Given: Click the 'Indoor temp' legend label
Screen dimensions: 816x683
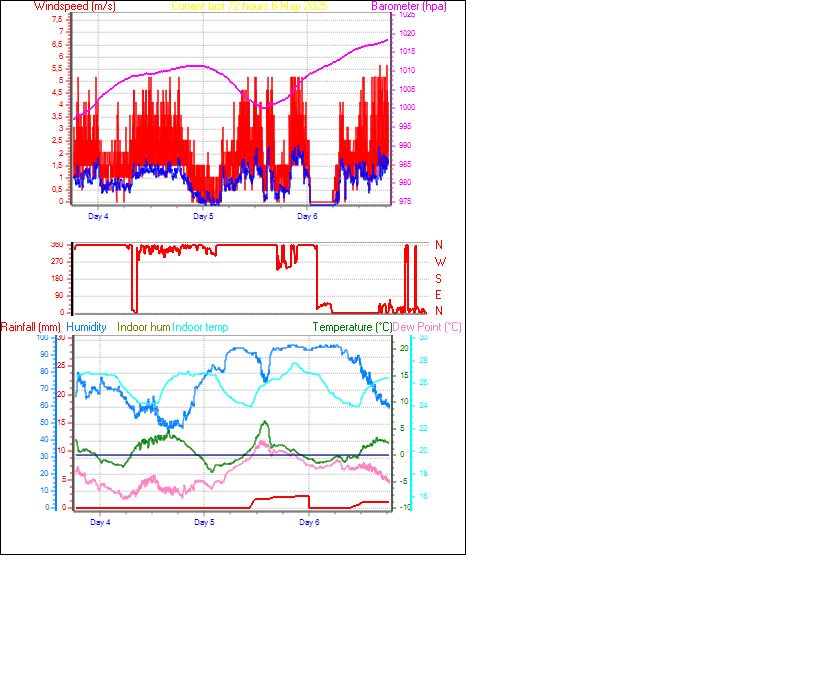Looking at the screenshot, I should tap(200, 327).
